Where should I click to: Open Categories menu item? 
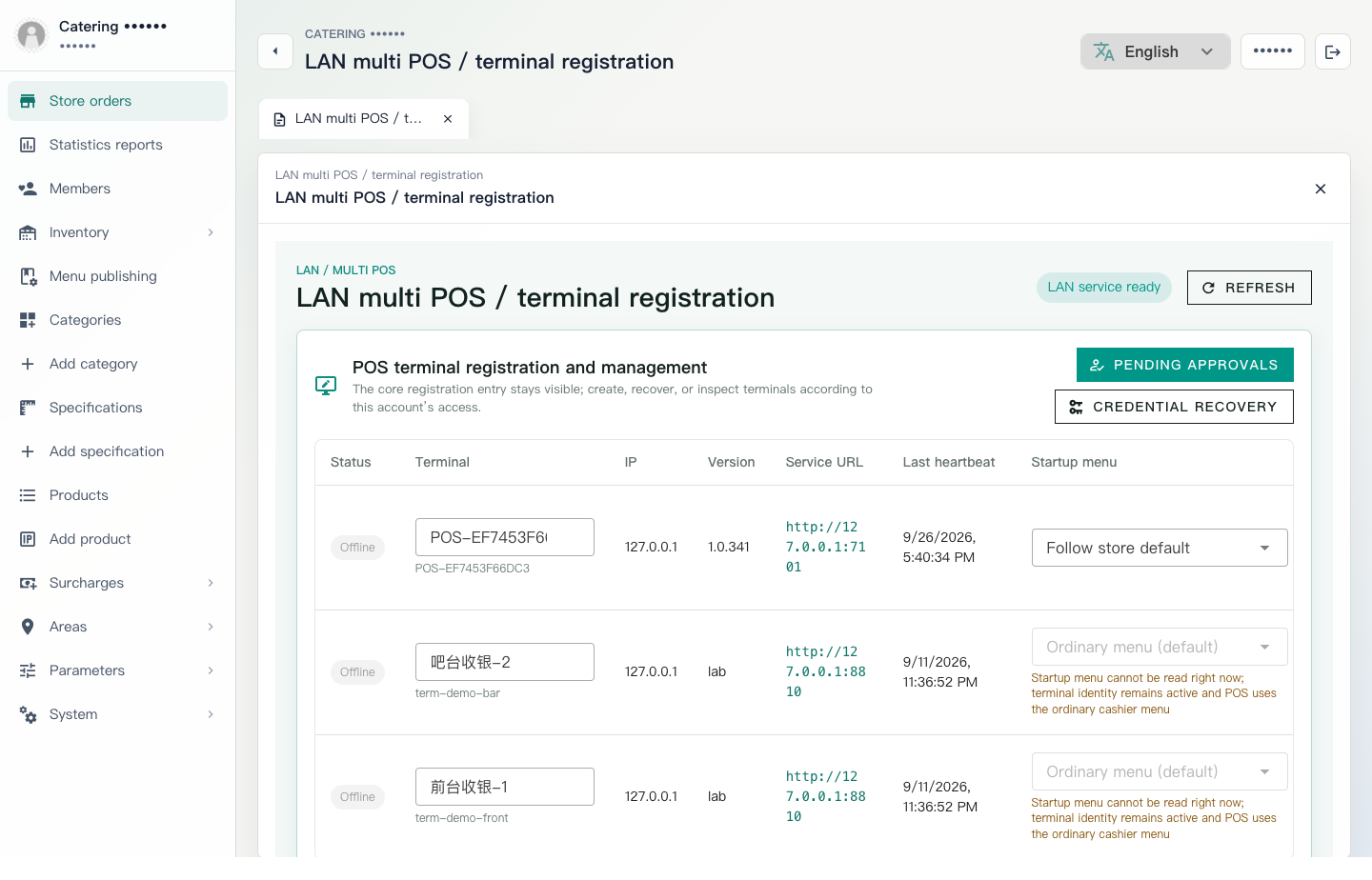click(117, 320)
